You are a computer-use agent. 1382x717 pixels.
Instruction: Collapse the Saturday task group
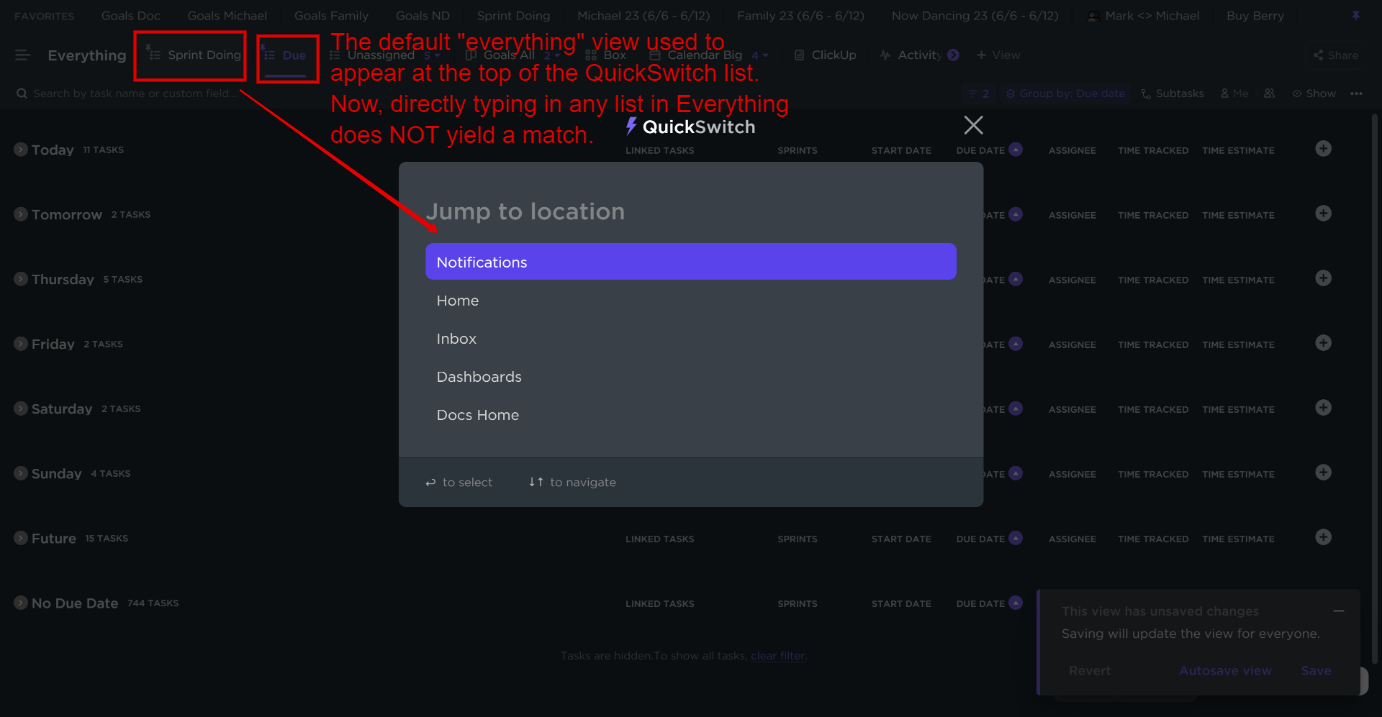(x=20, y=408)
